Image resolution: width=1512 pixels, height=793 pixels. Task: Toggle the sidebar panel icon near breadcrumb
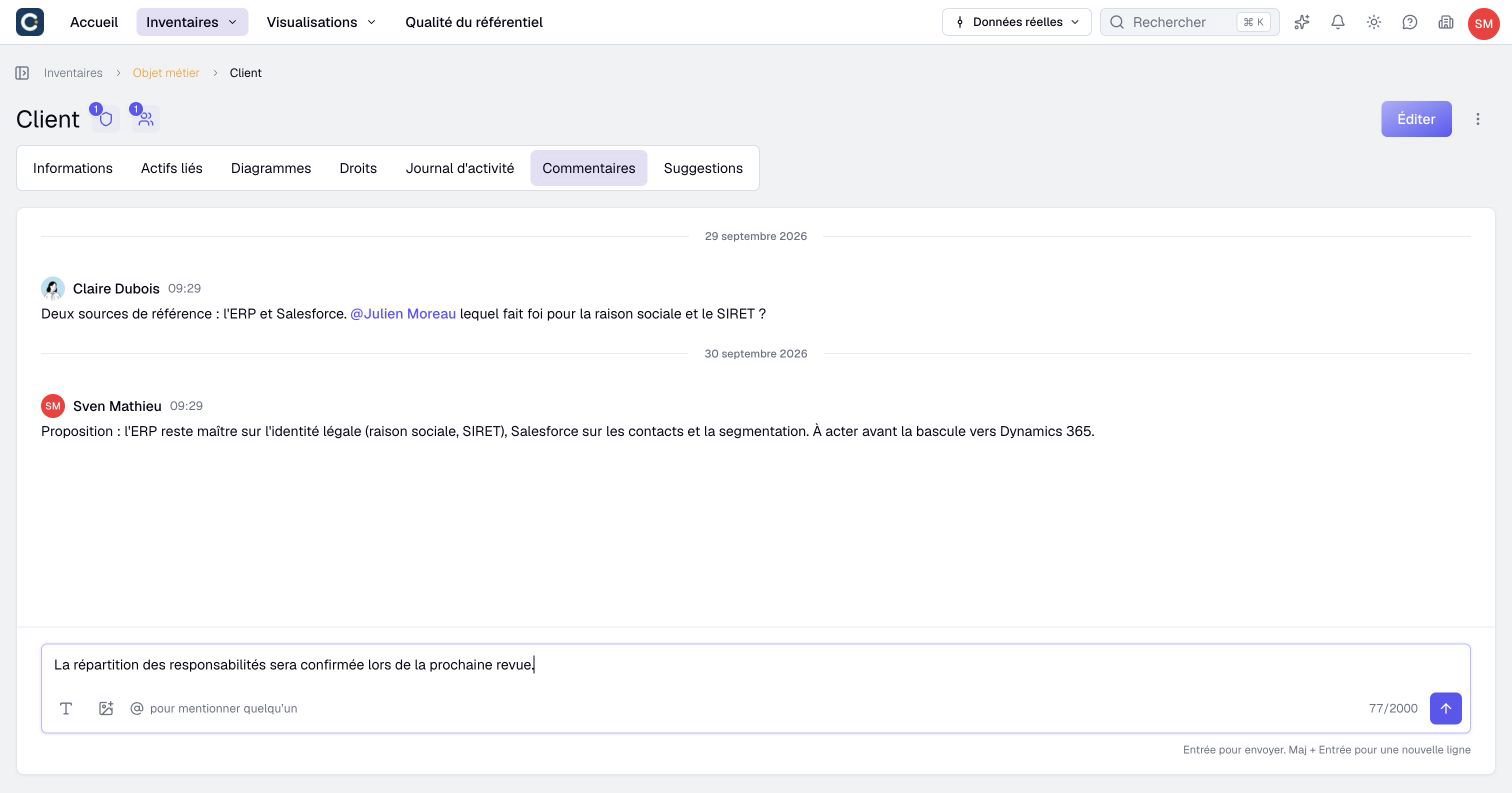[22, 73]
